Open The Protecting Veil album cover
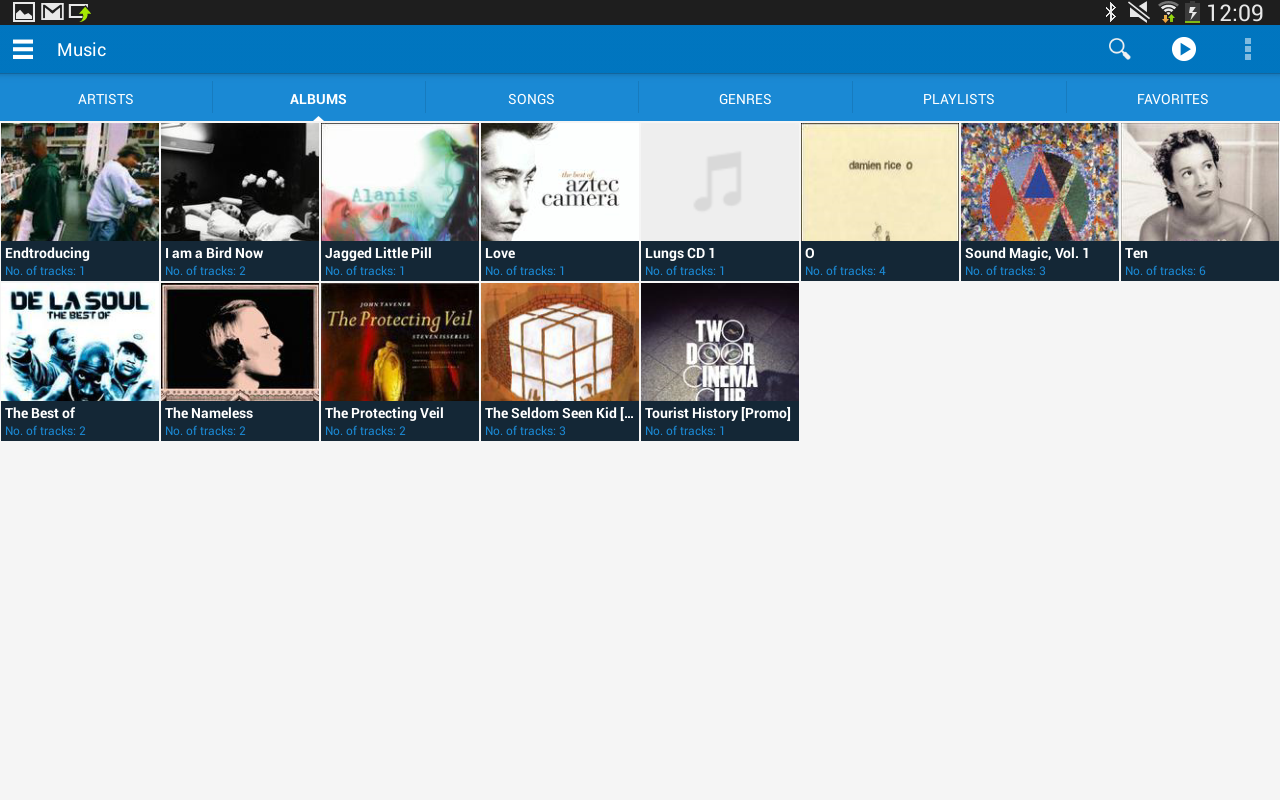 pyautogui.click(x=400, y=342)
